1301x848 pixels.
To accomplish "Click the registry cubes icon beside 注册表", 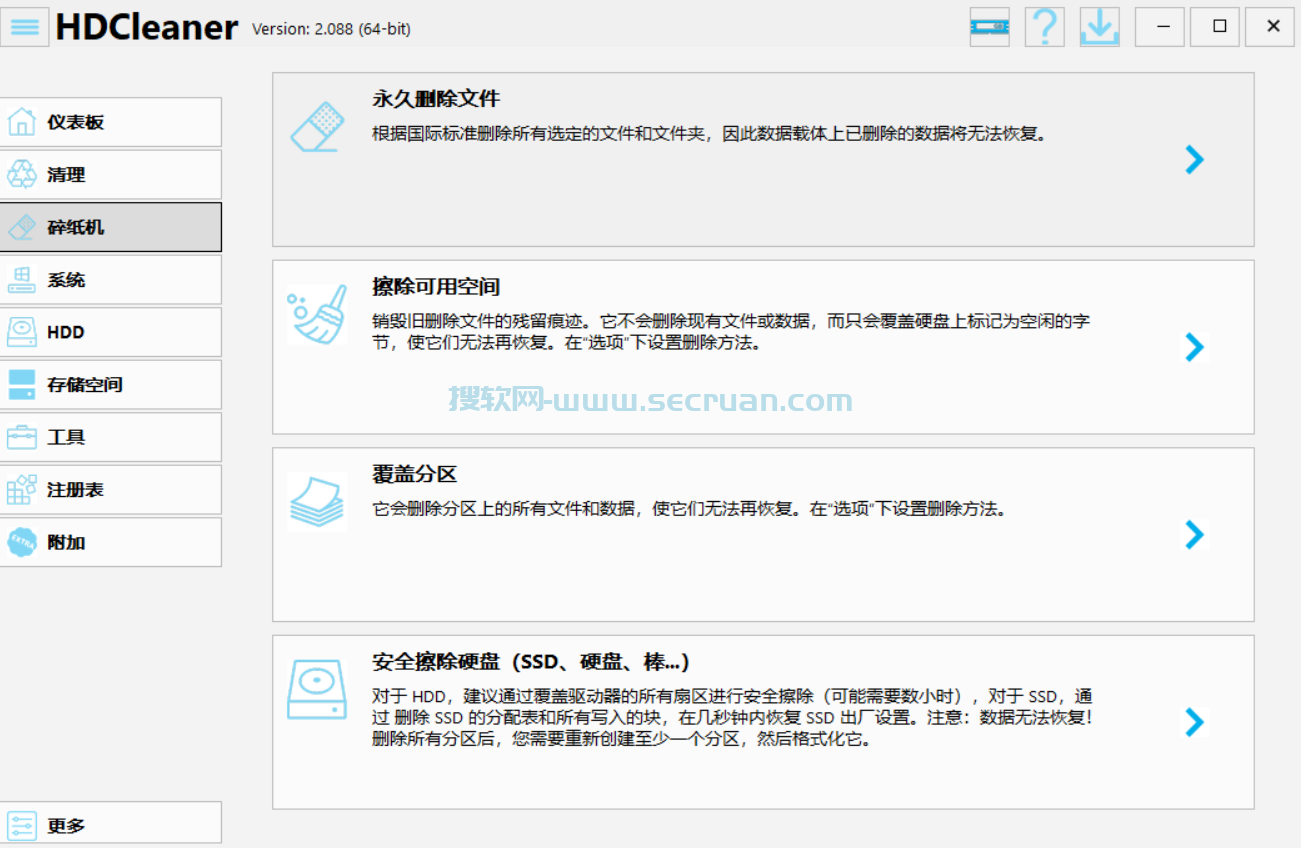I will point(22,490).
